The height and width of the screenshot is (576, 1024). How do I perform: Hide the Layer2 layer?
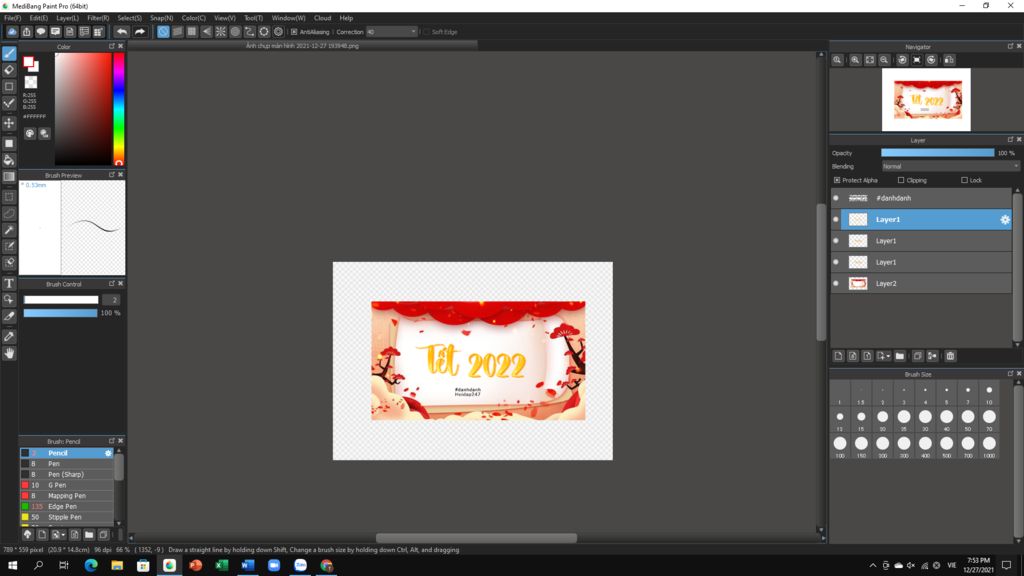point(836,283)
